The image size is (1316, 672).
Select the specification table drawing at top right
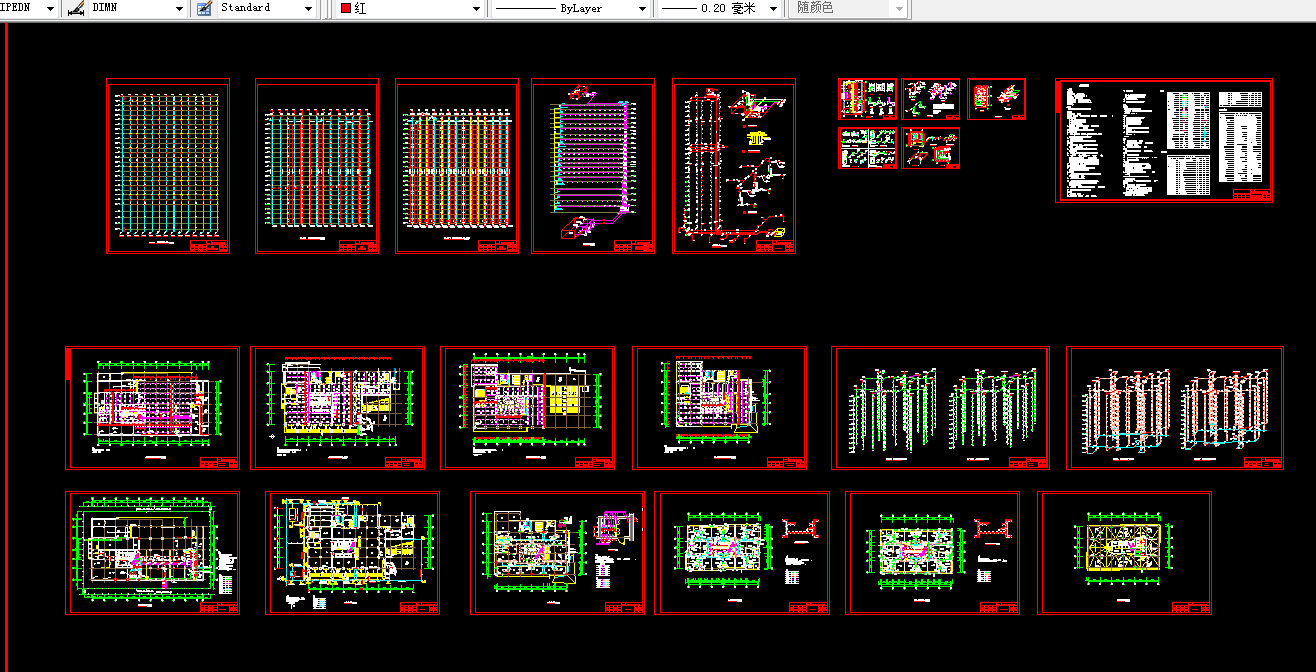click(1163, 140)
